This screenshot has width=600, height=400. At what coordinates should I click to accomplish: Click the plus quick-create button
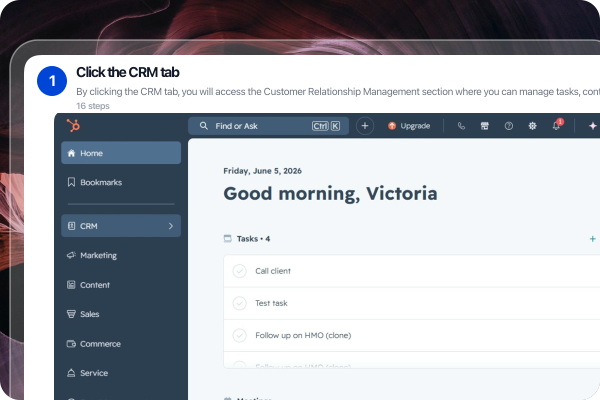point(365,126)
